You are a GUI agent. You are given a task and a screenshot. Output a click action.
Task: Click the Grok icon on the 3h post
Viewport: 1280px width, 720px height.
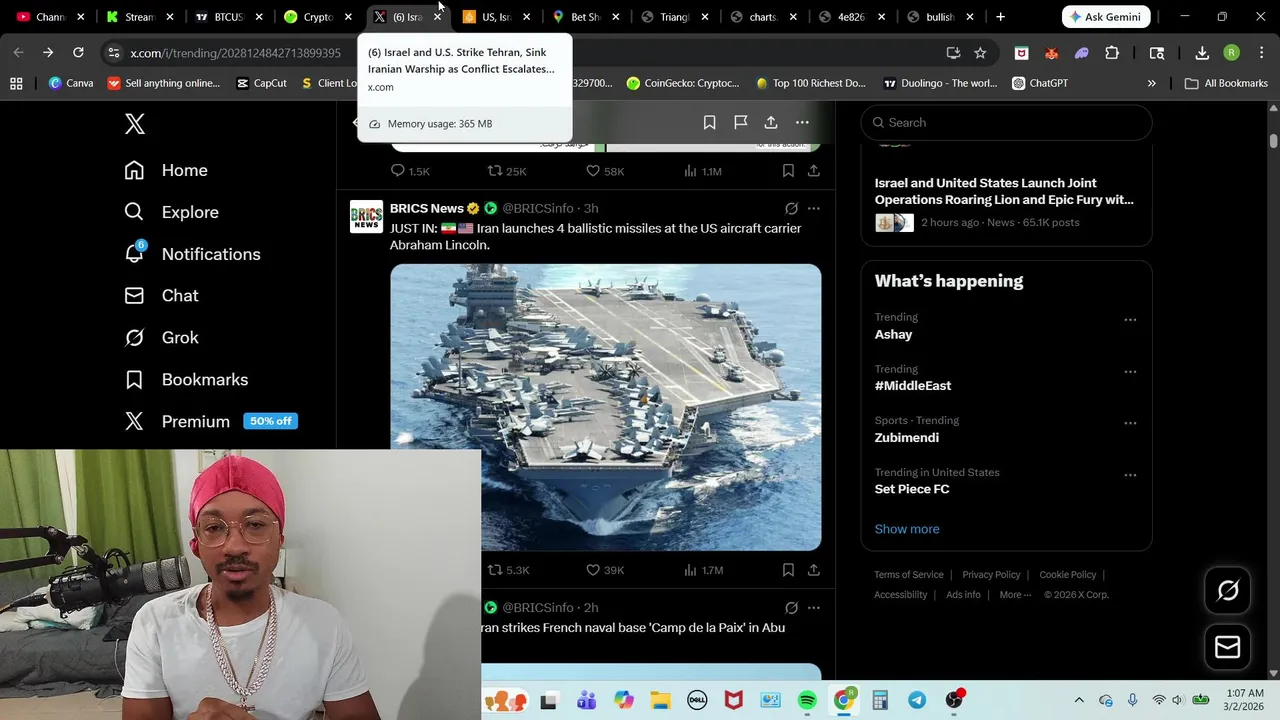point(791,208)
